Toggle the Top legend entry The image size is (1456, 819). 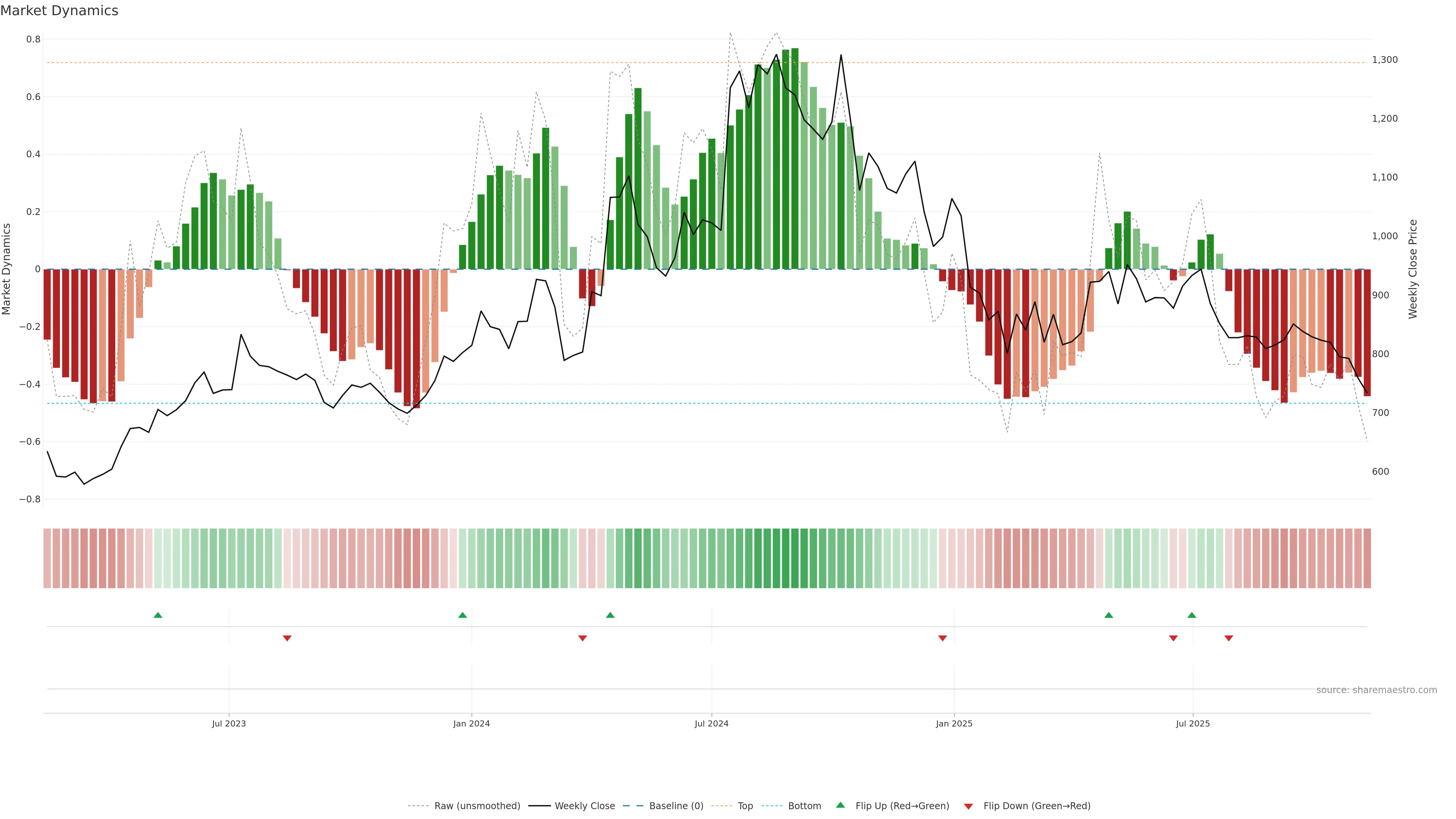tap(745, 806)
